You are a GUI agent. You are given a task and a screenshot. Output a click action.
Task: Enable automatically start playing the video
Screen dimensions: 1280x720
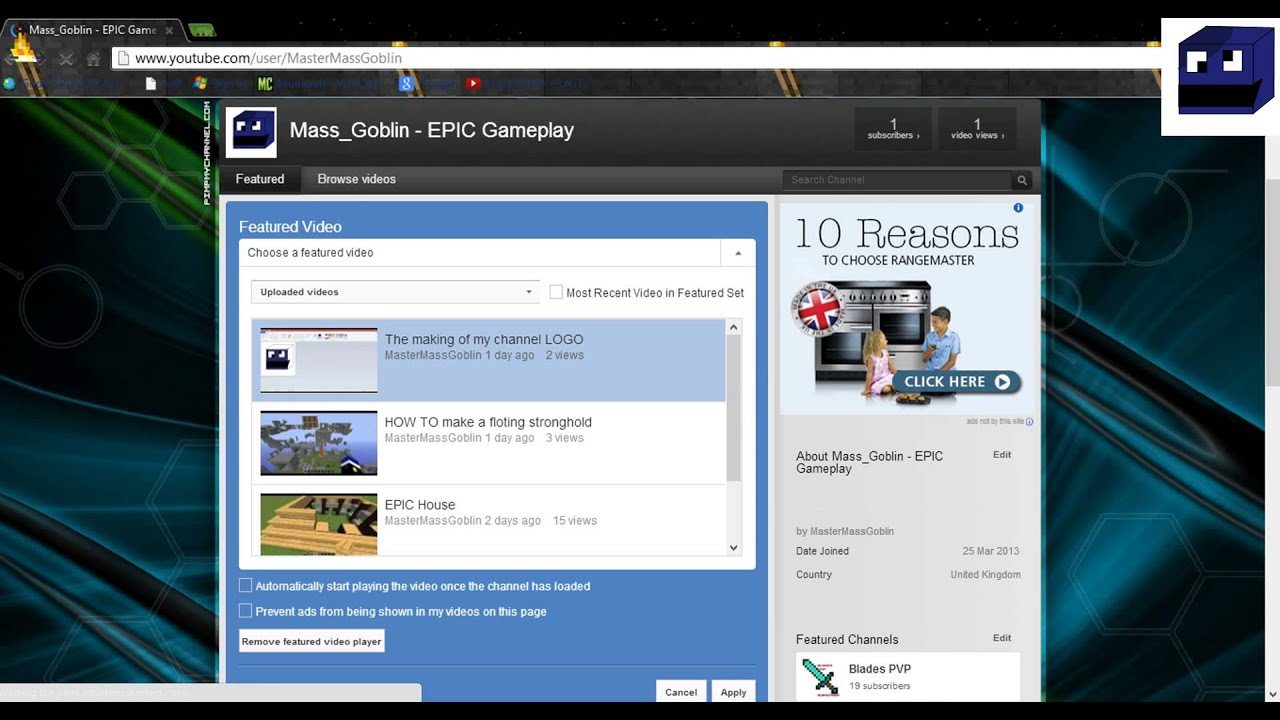point(245,586)
